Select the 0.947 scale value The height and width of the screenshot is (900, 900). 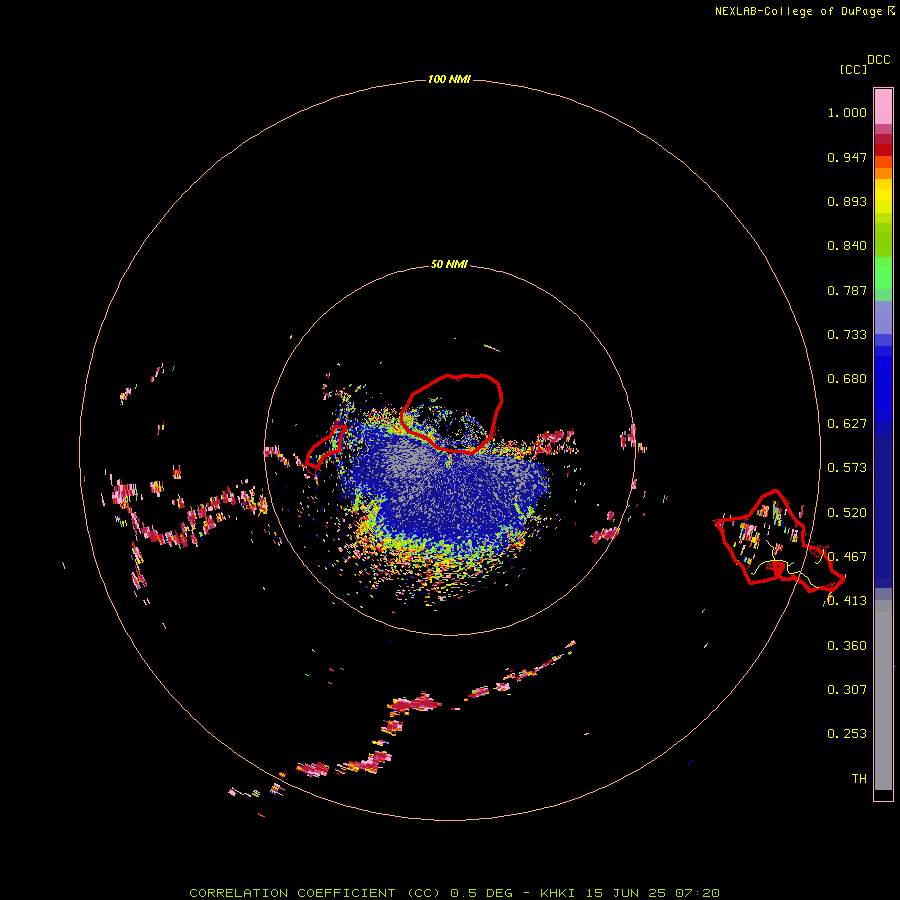[847, 157]
